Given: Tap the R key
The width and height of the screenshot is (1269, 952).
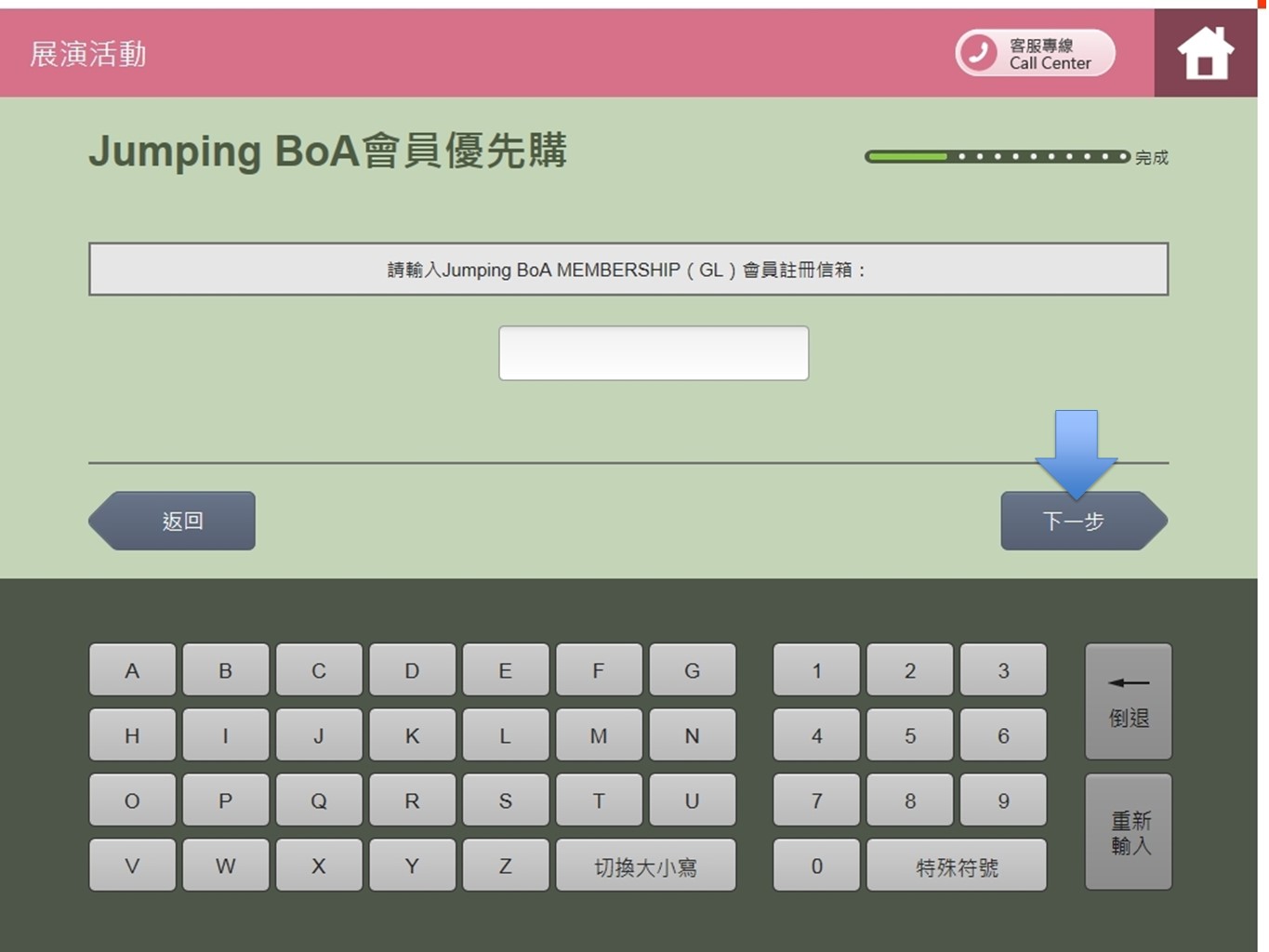Looking at the screenshot, I should coord(413,800).
